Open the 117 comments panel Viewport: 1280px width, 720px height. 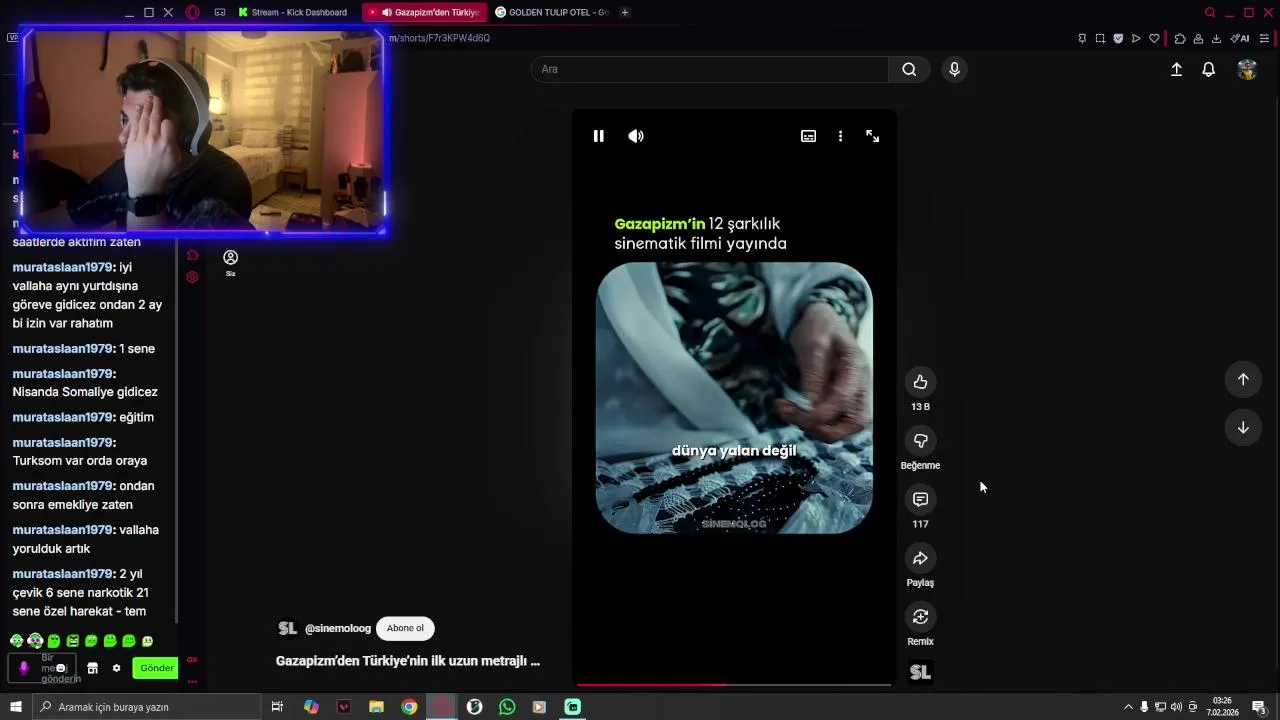tap(920, 499)
